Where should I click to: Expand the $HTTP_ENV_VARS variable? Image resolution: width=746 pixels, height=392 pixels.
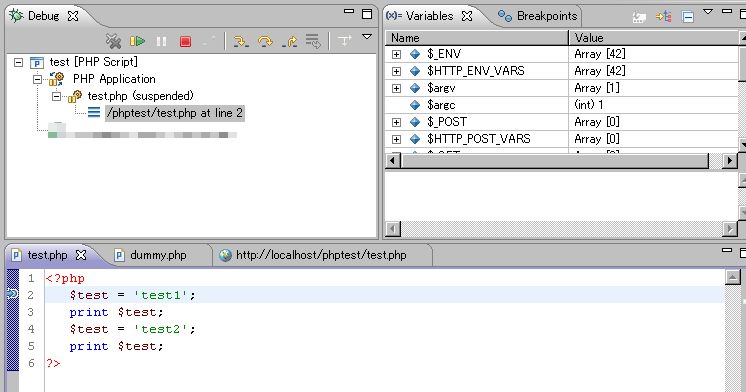pos(396,71)
